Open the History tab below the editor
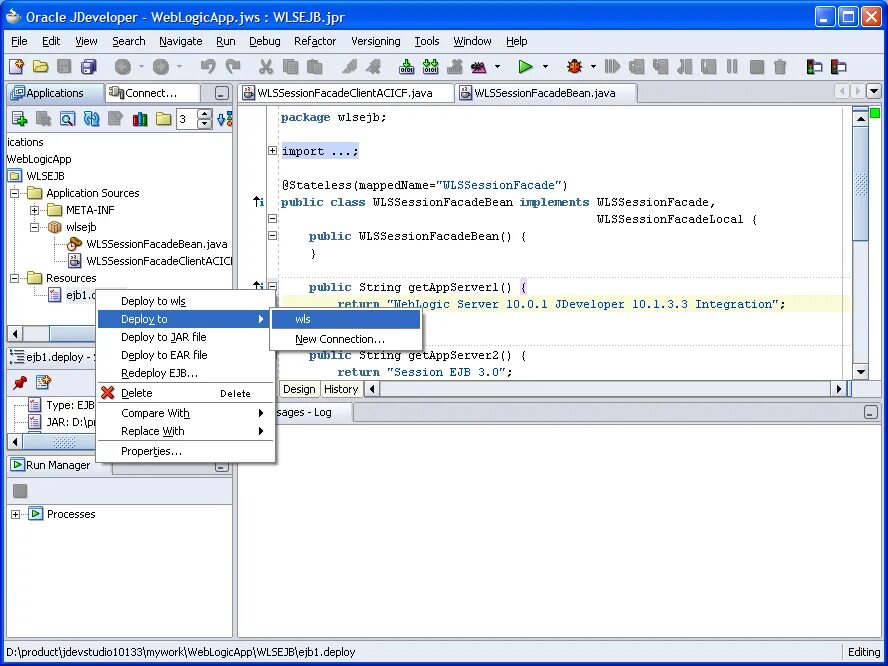 point(341,389)
